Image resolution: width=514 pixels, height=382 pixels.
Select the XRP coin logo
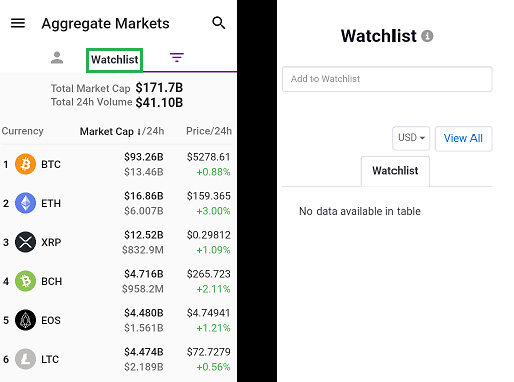click(25, 242)
